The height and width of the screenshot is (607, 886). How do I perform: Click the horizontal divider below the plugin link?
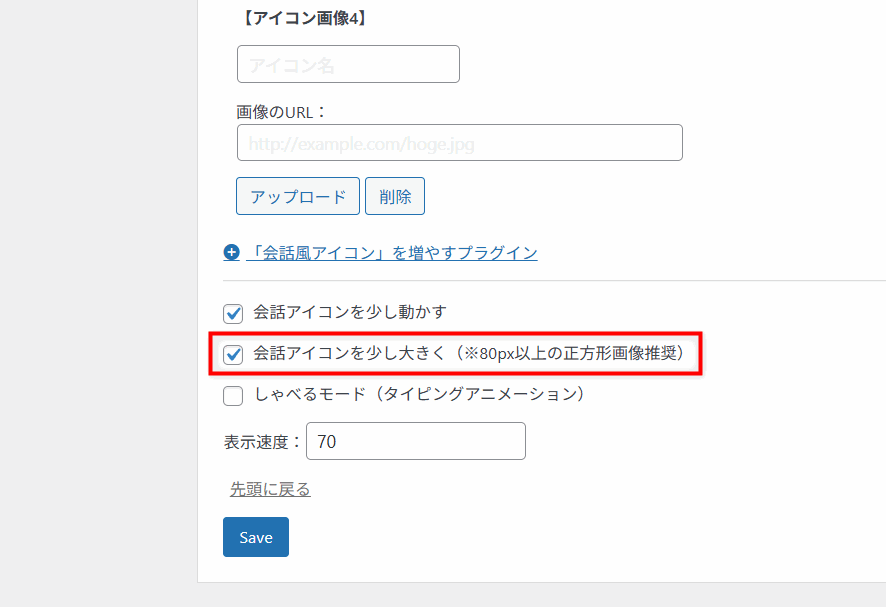click(x=554, y=280)
